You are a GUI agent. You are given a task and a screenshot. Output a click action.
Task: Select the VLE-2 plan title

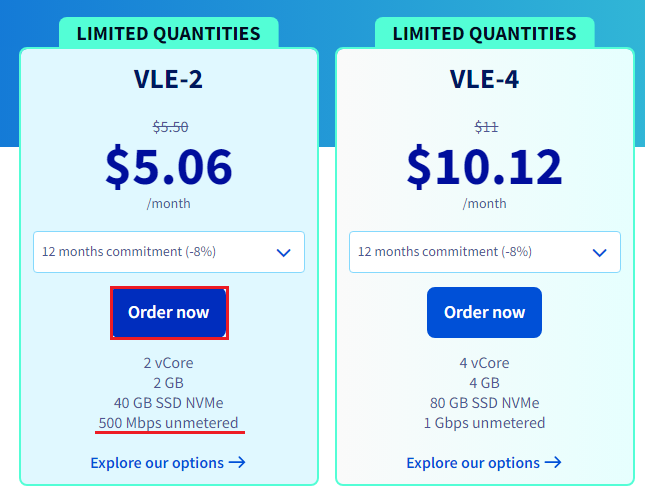168,79
